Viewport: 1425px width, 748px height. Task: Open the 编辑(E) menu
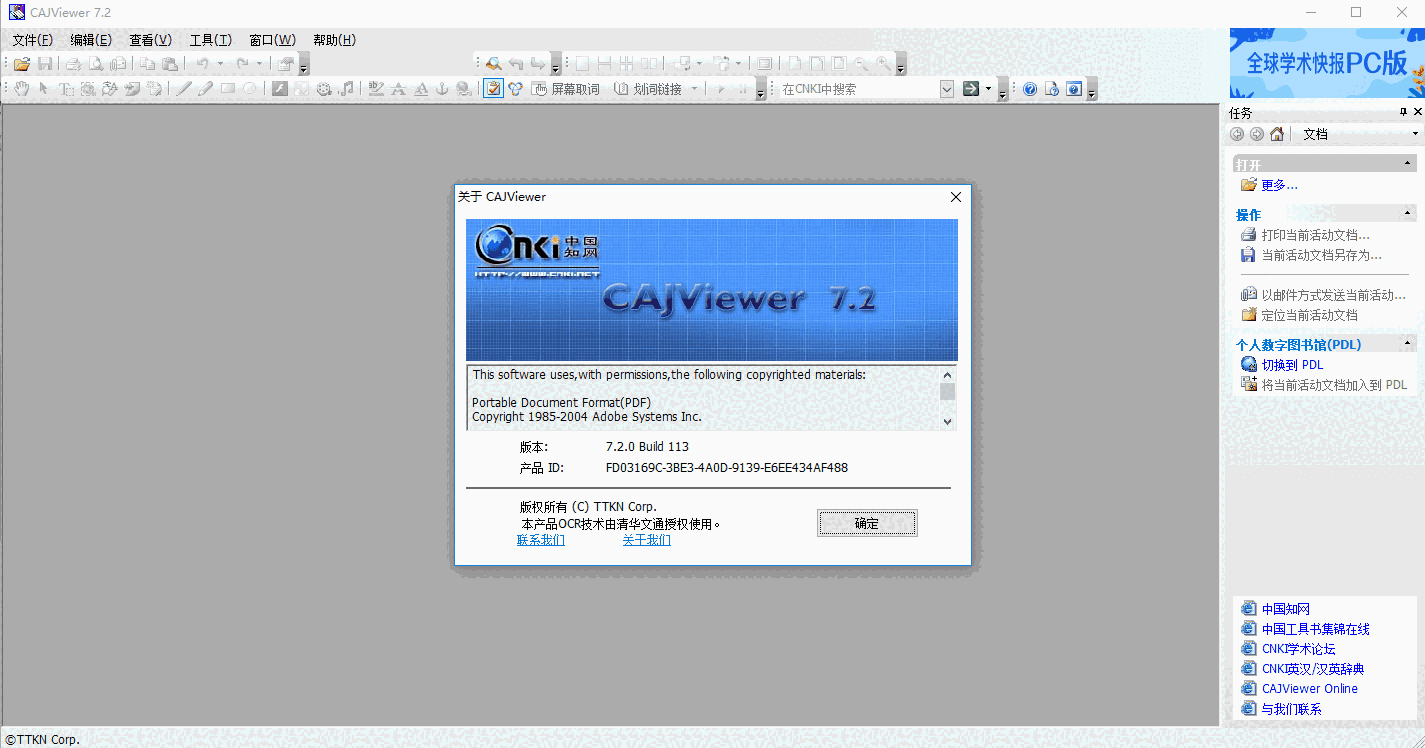tap(91, 40)
